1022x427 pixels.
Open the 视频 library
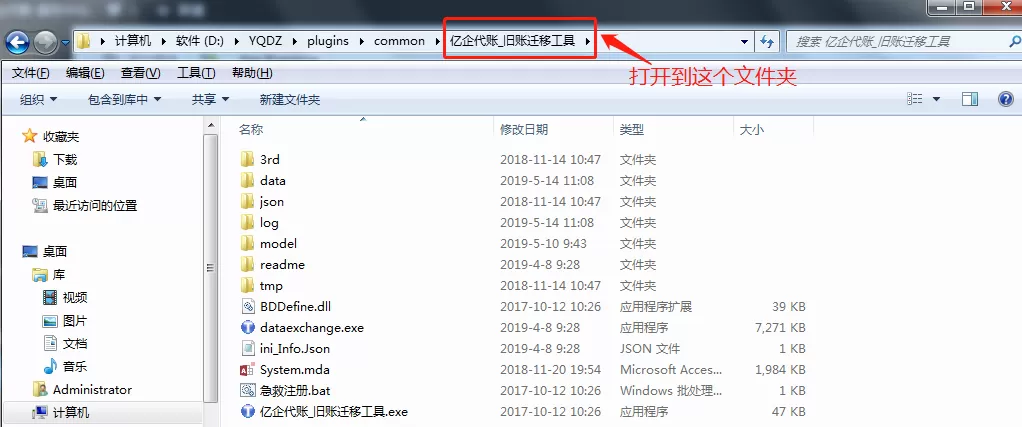point(75,298)
